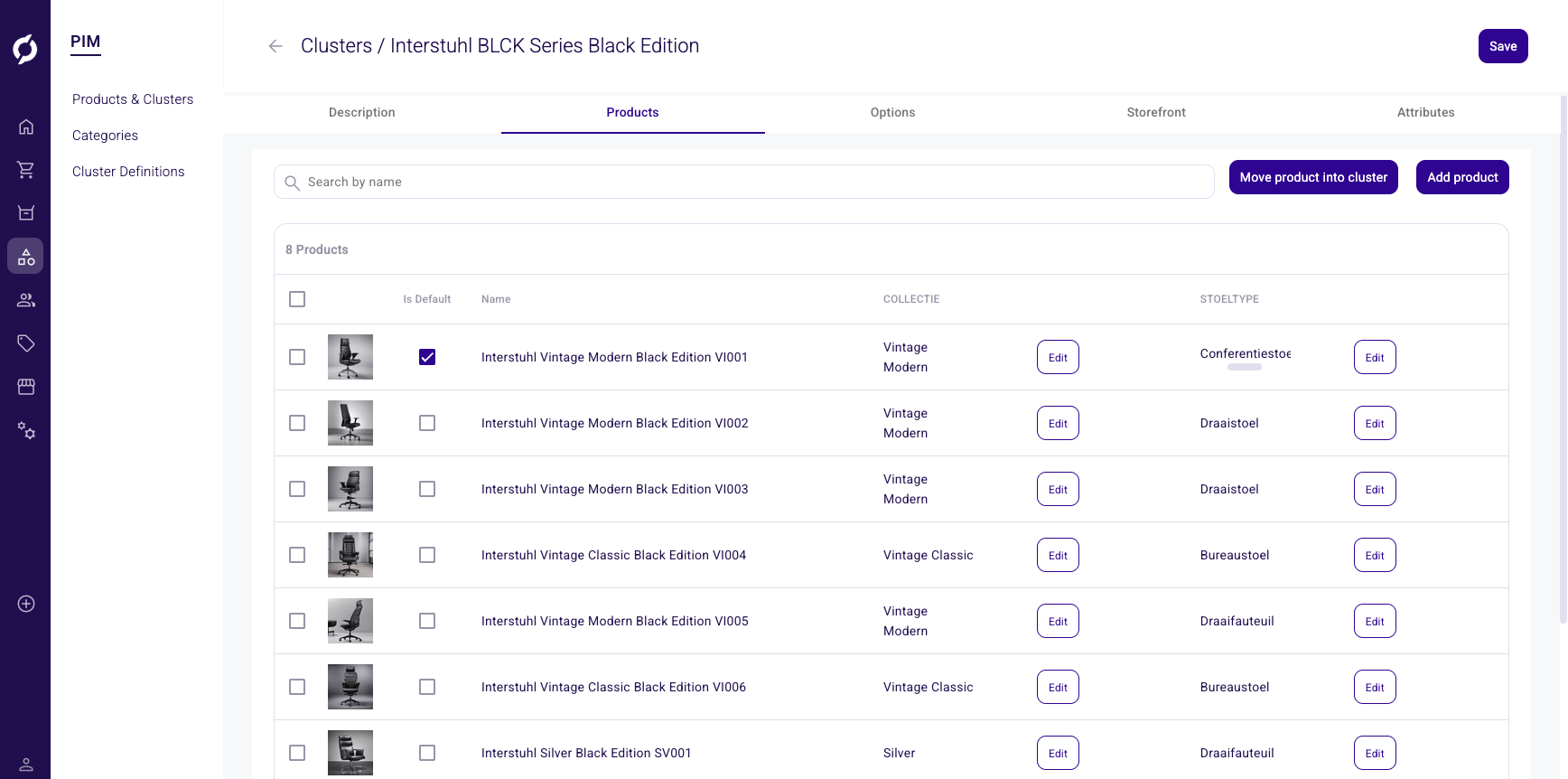Go back with the left arrow icon
This screenshot has height=779, width=1568.
[275, 46]
